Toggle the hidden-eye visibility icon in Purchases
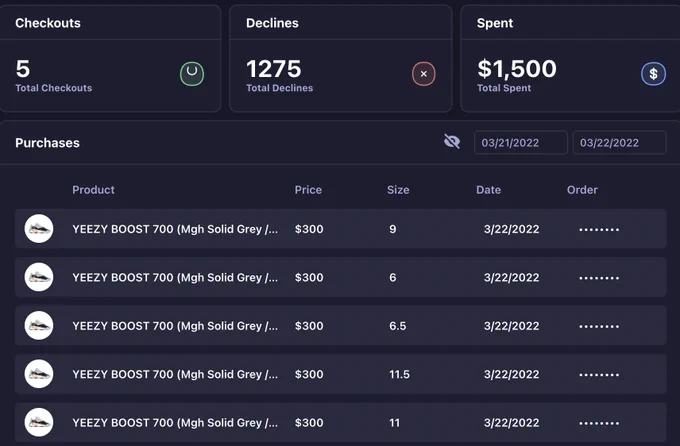 (452, 141)
